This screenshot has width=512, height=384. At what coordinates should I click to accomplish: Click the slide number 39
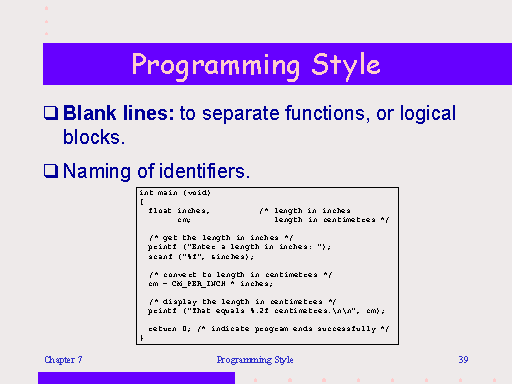463,360
